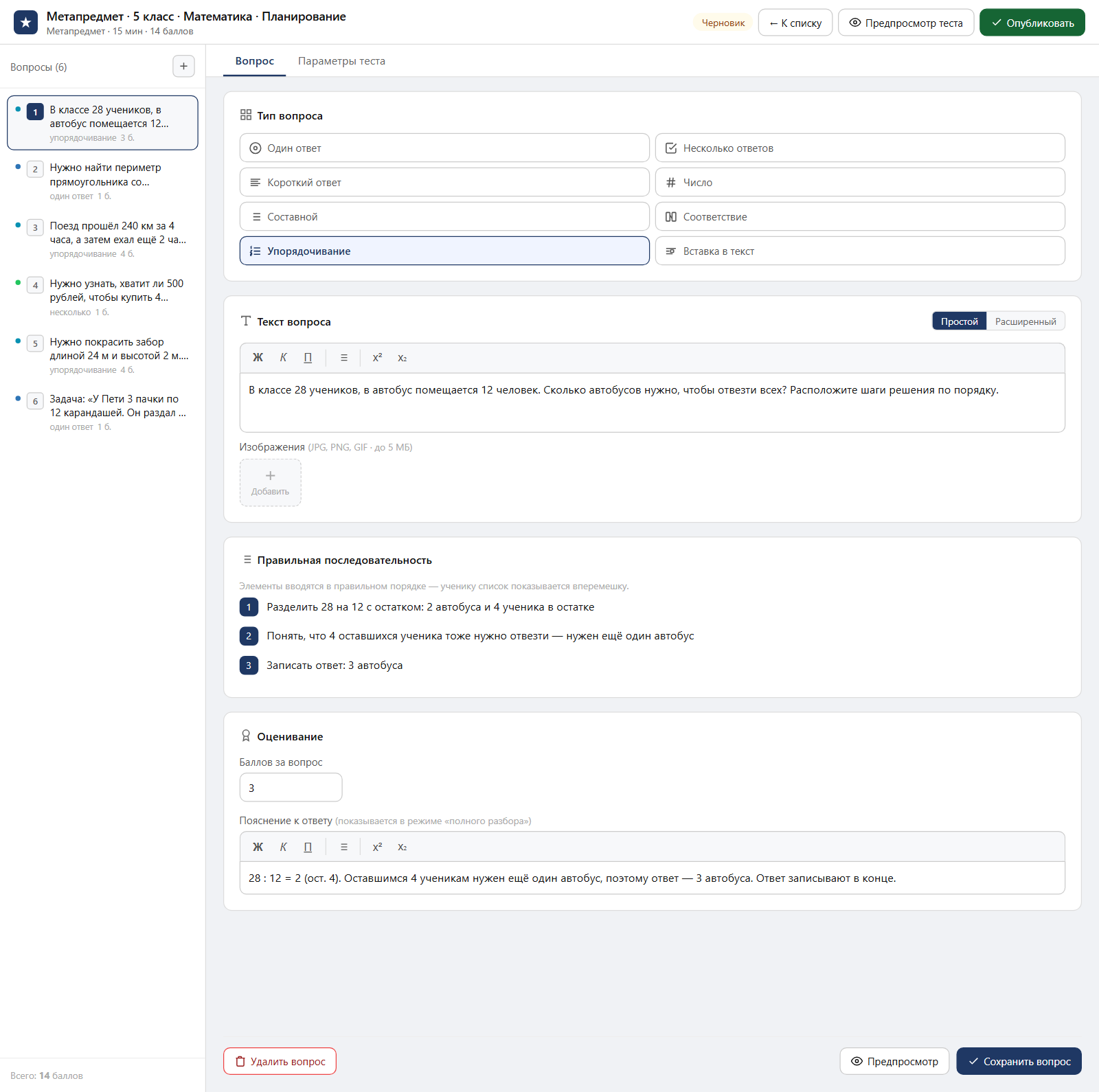Switch the editor to Простой mode
Screen dimensions: 1099x1092
pyautogui.click(x=960, y=321)
